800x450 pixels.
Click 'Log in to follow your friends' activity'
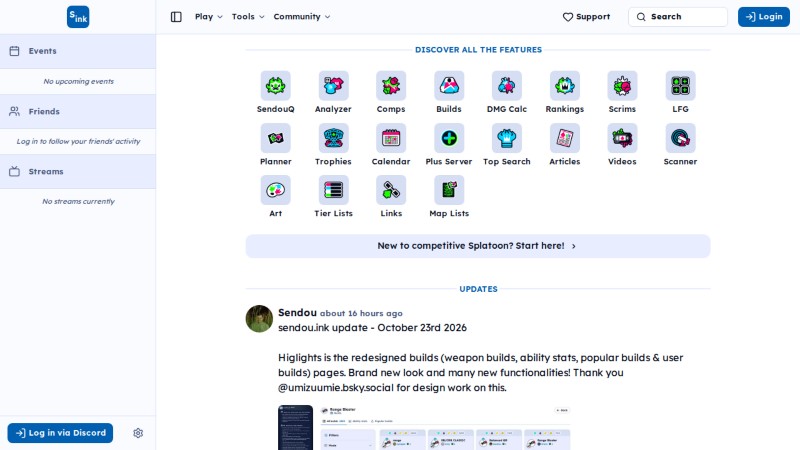point(79,141)
